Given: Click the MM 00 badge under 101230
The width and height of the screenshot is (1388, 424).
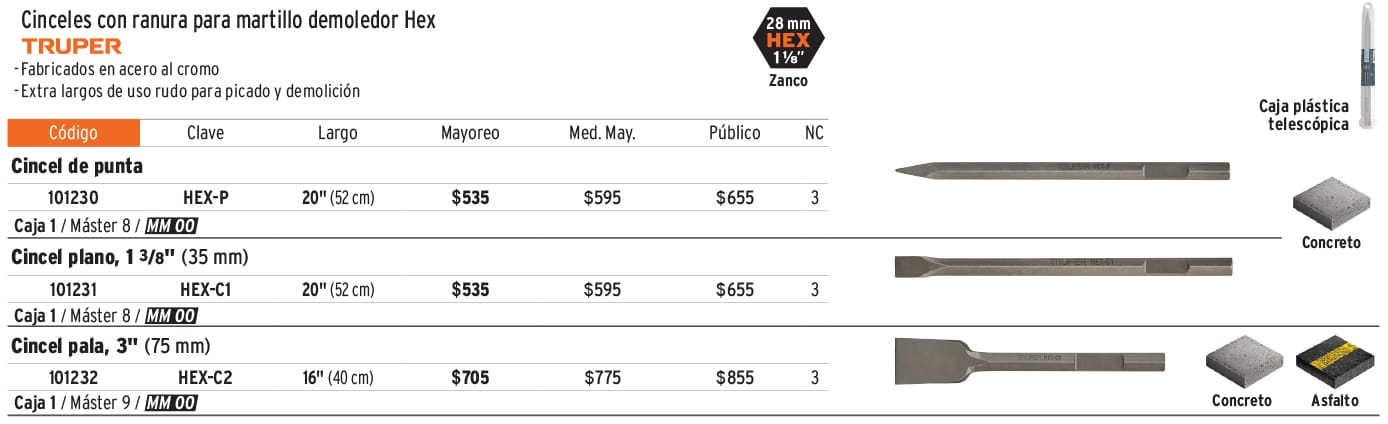Looking at the screenshot, I should (x=171, y=225).
